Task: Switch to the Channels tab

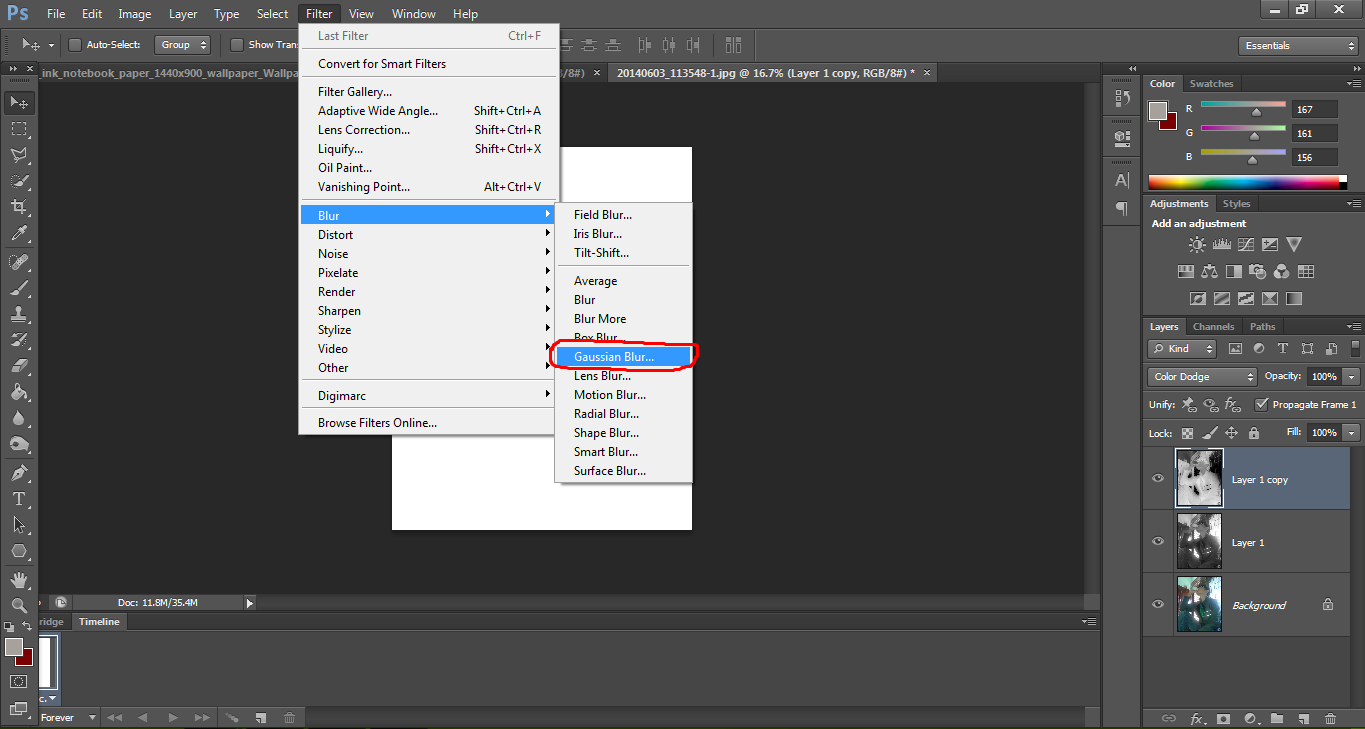Action: click(x=1214, y=327)
